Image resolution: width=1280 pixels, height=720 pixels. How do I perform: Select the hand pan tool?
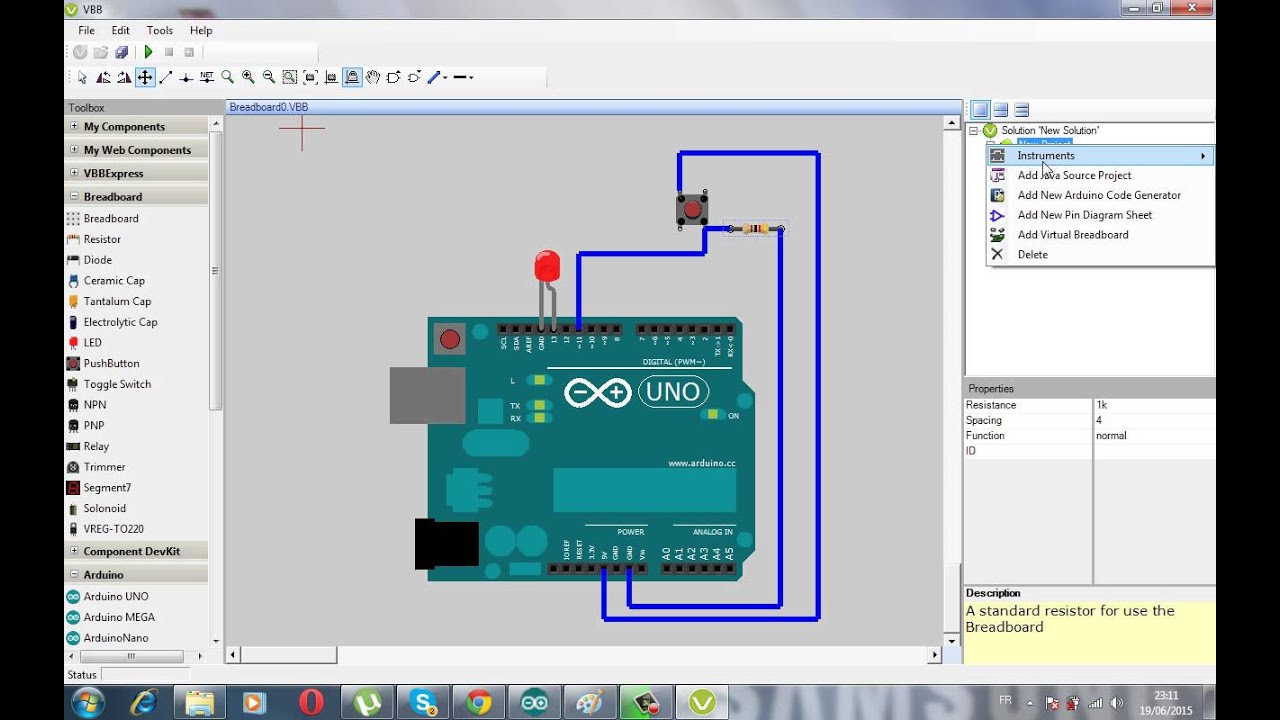click(x=373, y=77)
